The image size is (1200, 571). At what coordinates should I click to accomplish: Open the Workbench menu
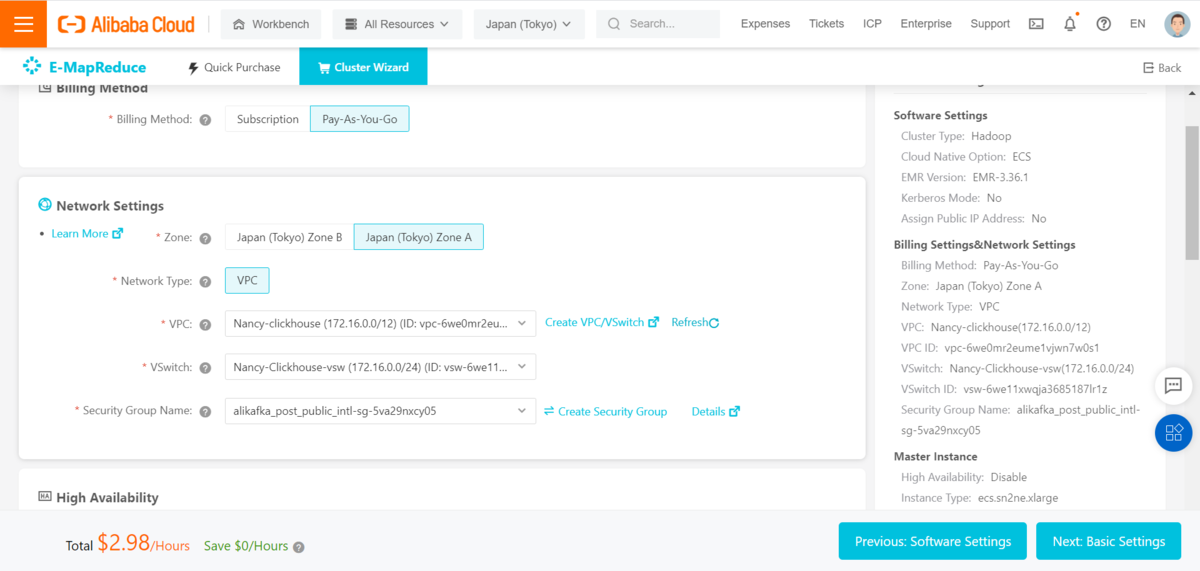[271, 24]
